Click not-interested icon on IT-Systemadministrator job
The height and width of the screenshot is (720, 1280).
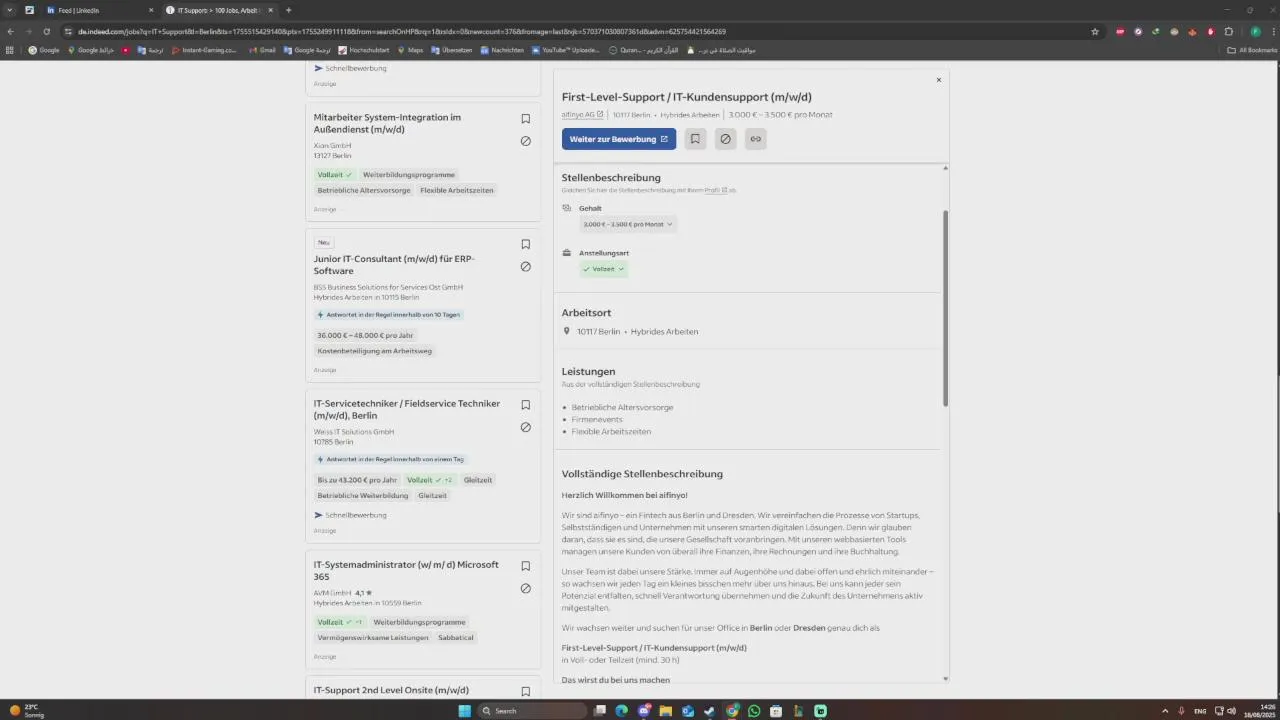525,588
